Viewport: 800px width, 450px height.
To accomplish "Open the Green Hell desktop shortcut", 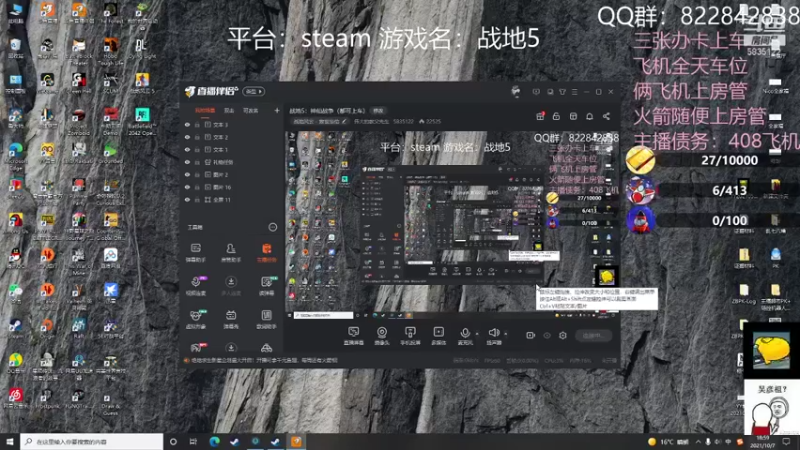I will coord(79,84).
